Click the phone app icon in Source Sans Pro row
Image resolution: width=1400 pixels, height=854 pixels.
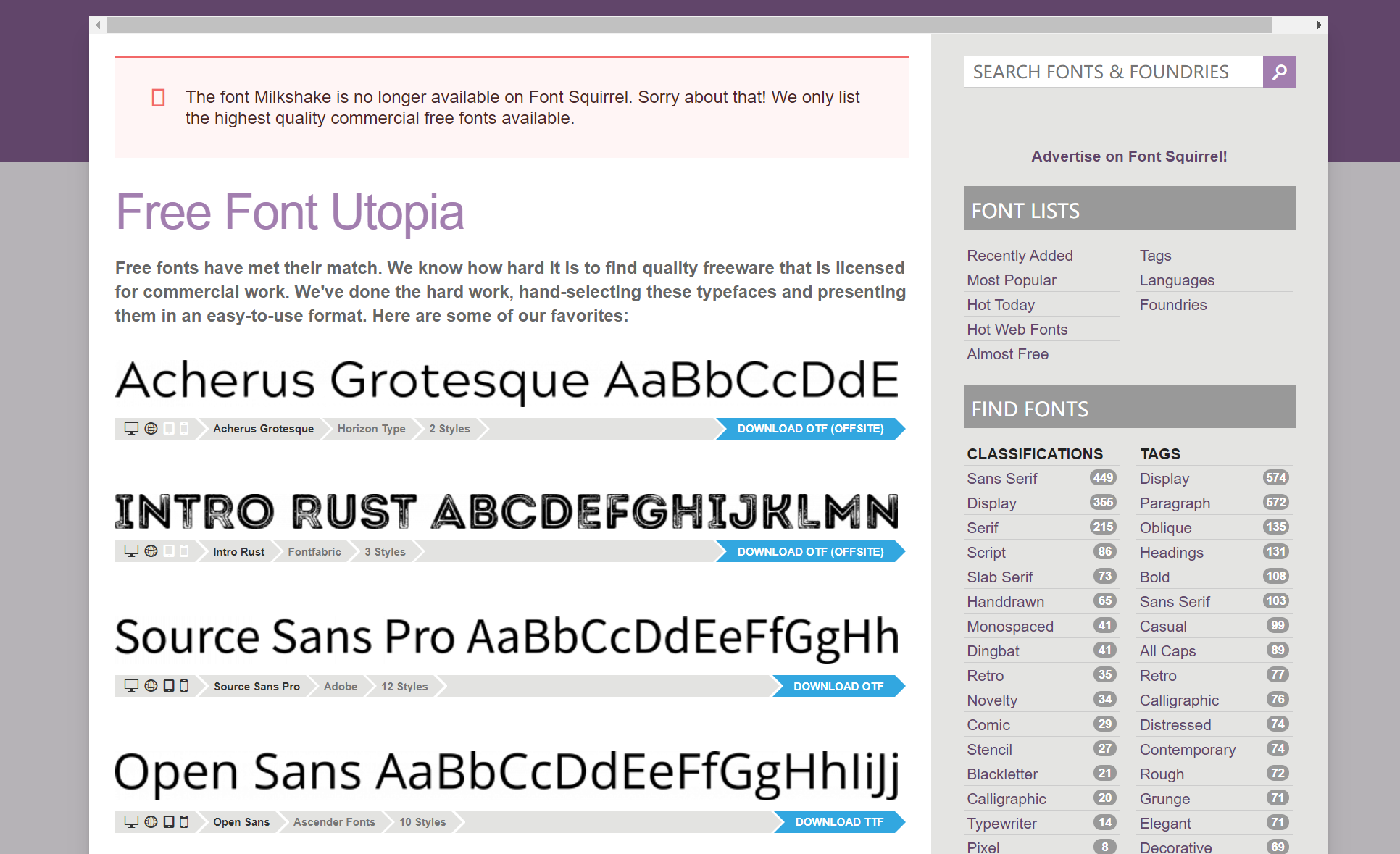[184, 685]
